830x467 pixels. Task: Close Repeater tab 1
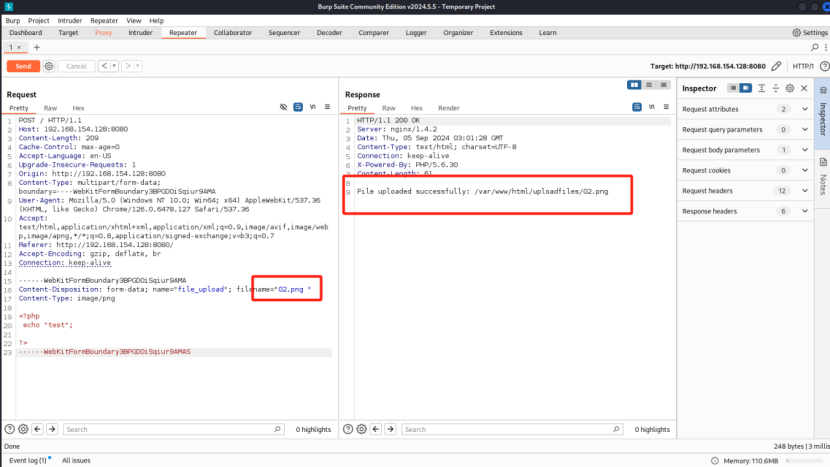click(x=20, y=48)
